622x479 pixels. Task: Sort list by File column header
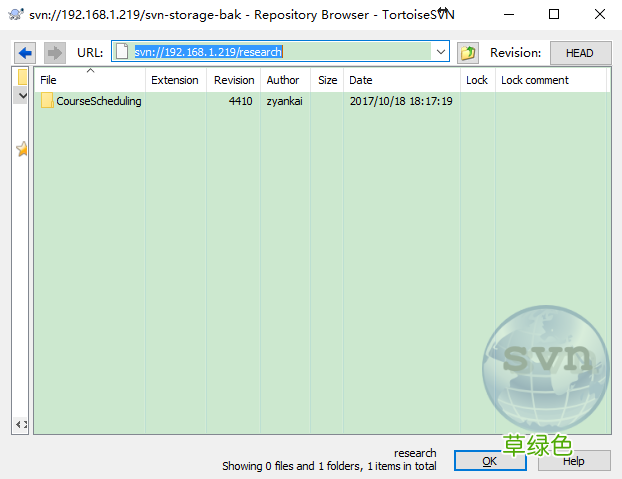[x=90, y=80]
